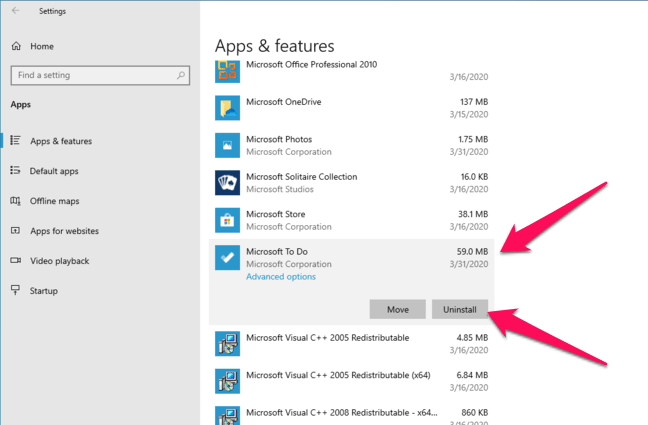Click the Microsoft Store bag icon
648x425 pixels.
pyautogui.click(x=227, y=220)
